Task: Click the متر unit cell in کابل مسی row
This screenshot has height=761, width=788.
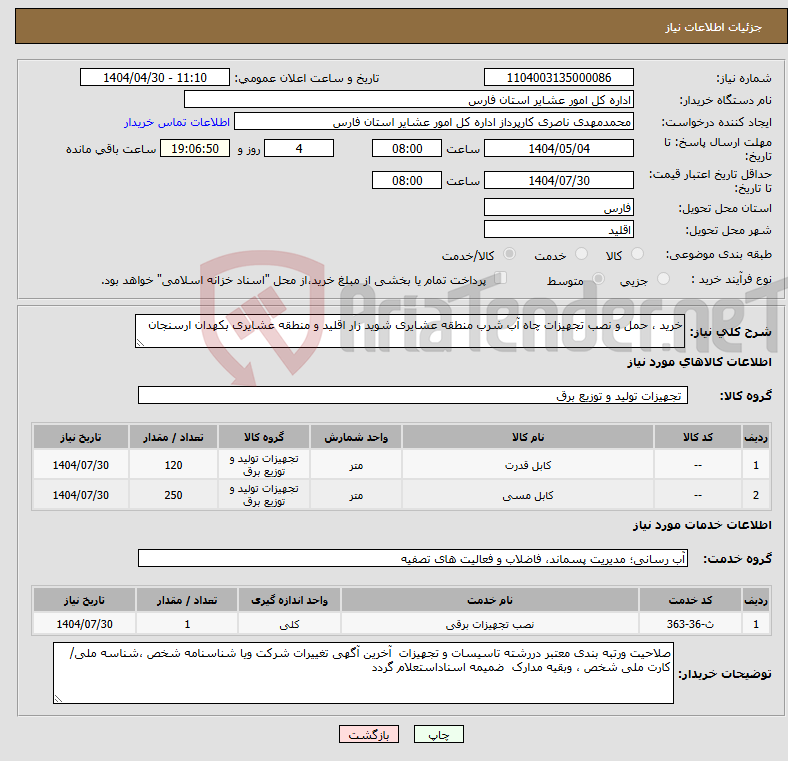Action: [x=356, y=495]
